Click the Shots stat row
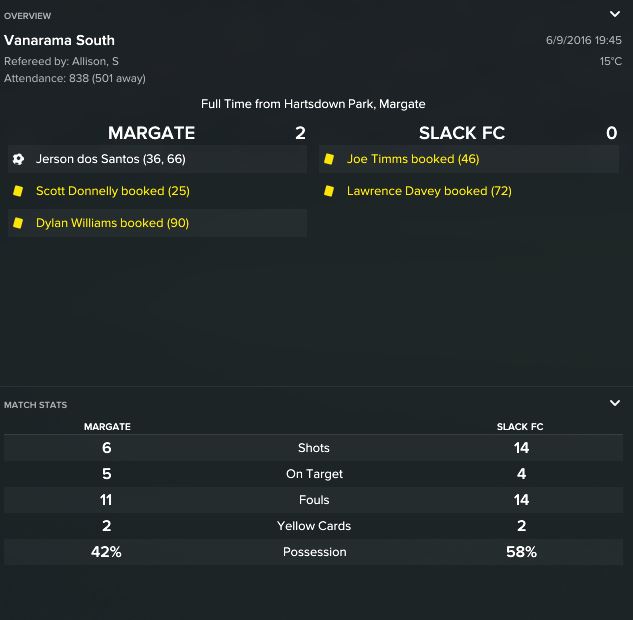The image size is (633, 620). (314, 448)
